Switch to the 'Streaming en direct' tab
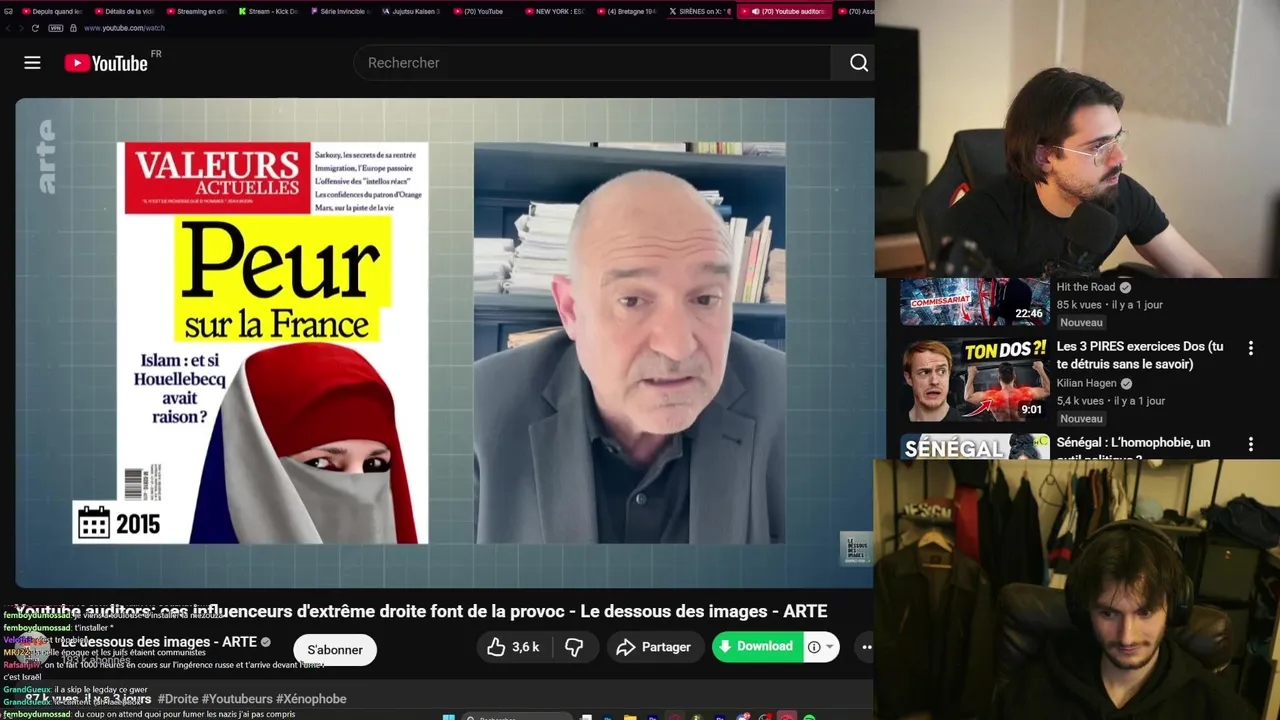 (196, 11)
